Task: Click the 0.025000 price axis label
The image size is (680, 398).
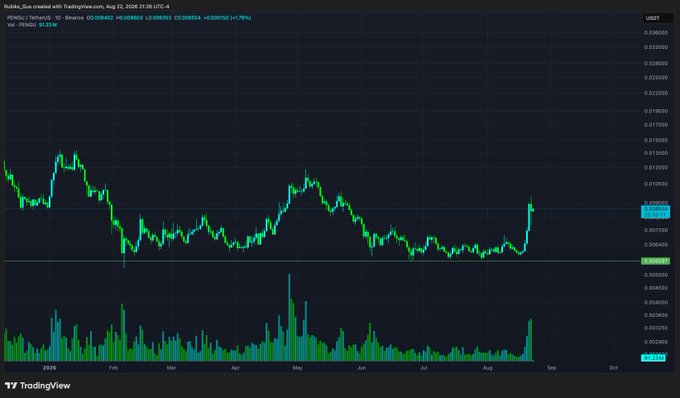Action: point(656,77)
